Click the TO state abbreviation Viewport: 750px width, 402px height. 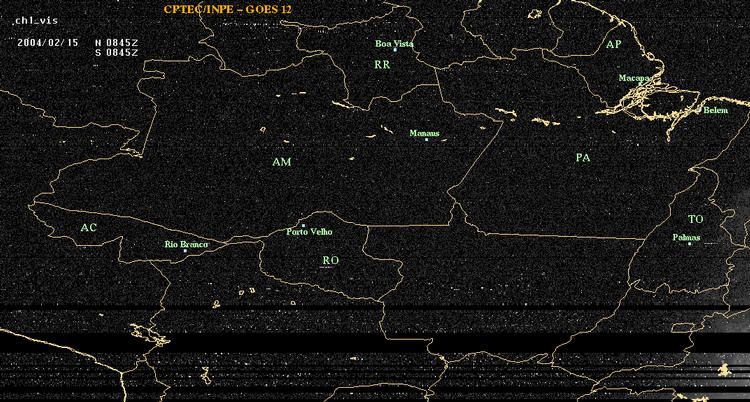coord(696,219)
